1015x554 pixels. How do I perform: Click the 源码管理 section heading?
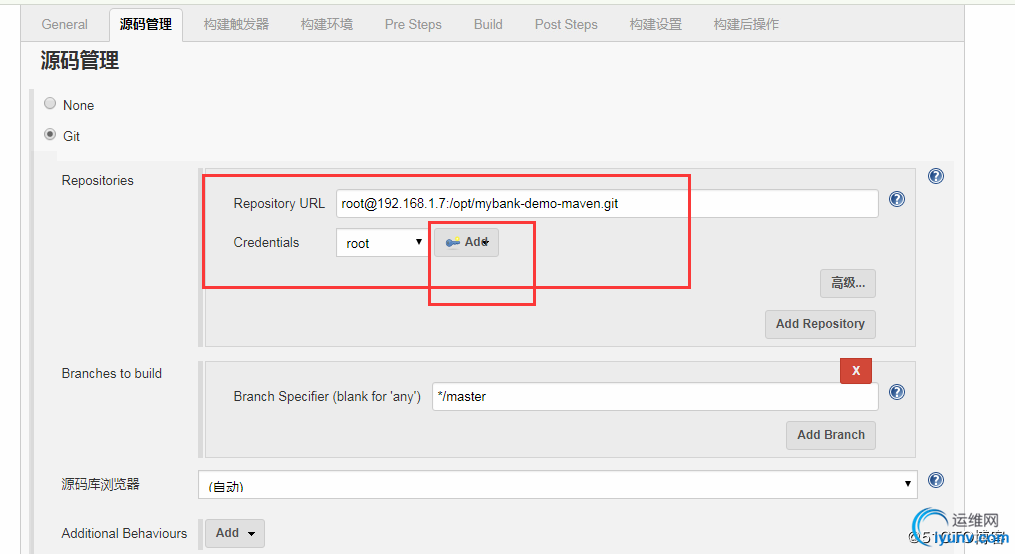(x=80, y=61)
